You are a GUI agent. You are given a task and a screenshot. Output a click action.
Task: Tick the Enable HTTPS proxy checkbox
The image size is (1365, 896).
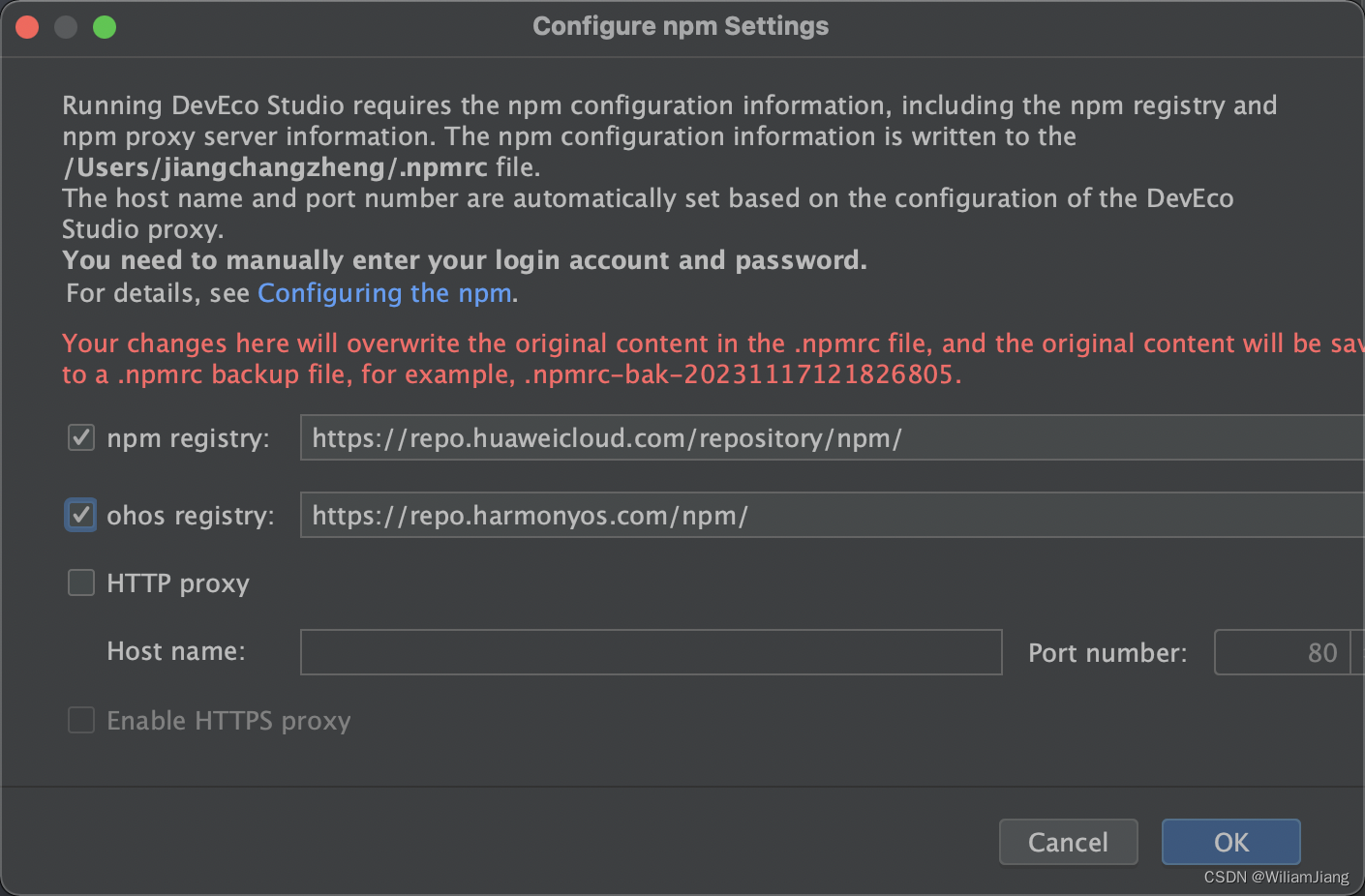[x=81, y=720]
